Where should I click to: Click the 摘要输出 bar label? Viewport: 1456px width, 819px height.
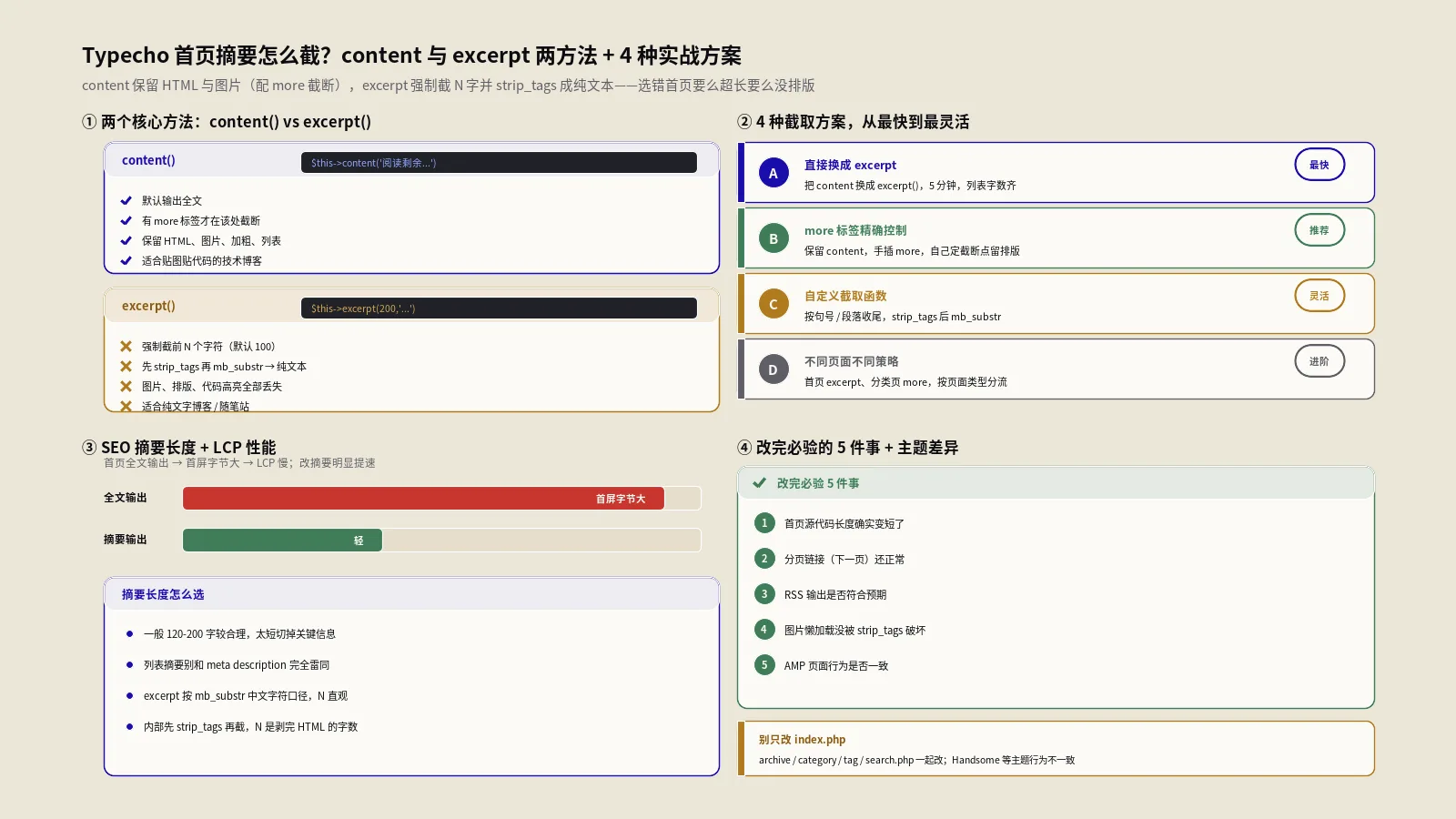click(125, 540)
